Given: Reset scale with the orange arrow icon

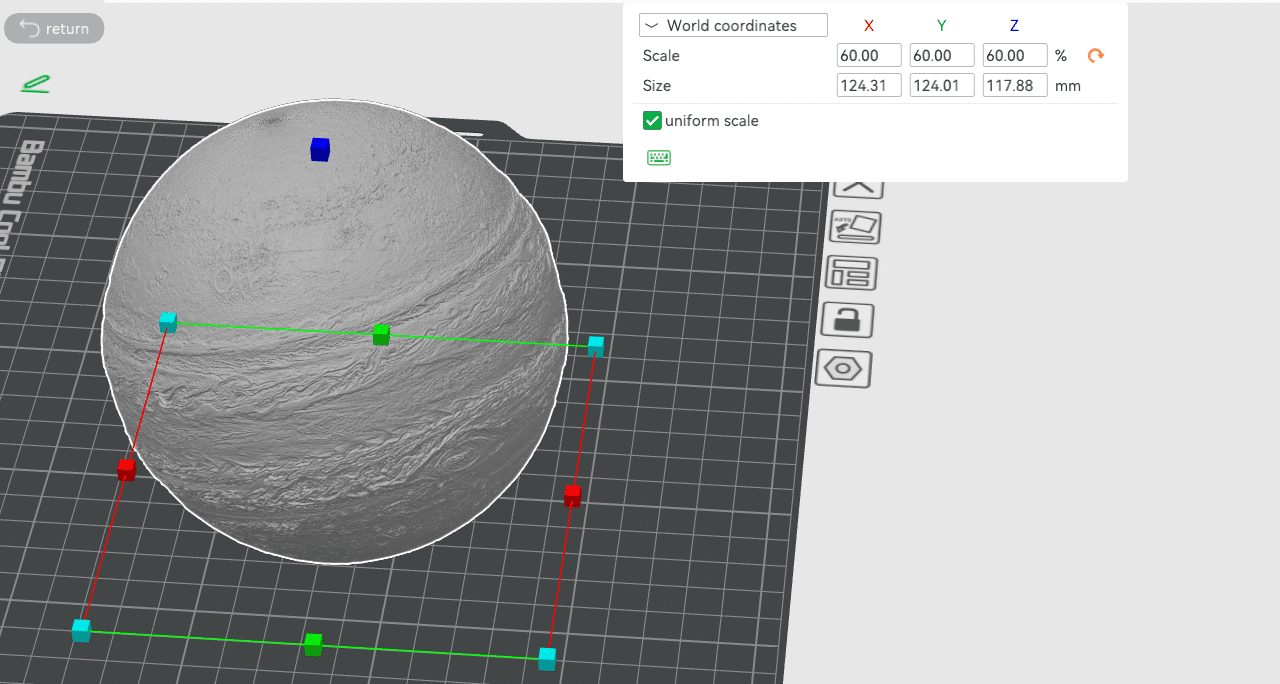Looking at the screenshot, I should tap(1096, 56).
